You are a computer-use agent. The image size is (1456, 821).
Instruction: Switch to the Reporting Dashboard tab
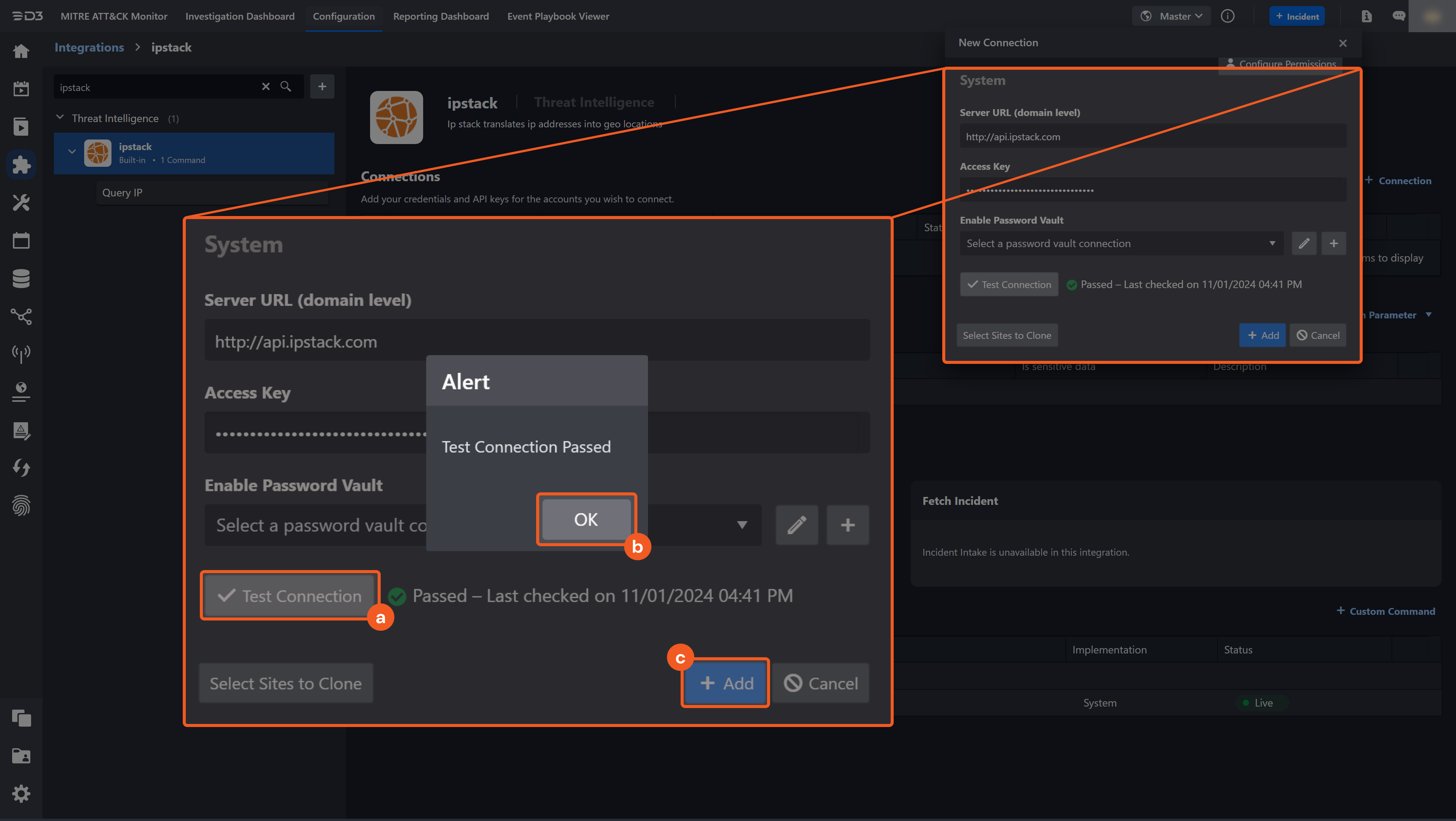[441, 16]
